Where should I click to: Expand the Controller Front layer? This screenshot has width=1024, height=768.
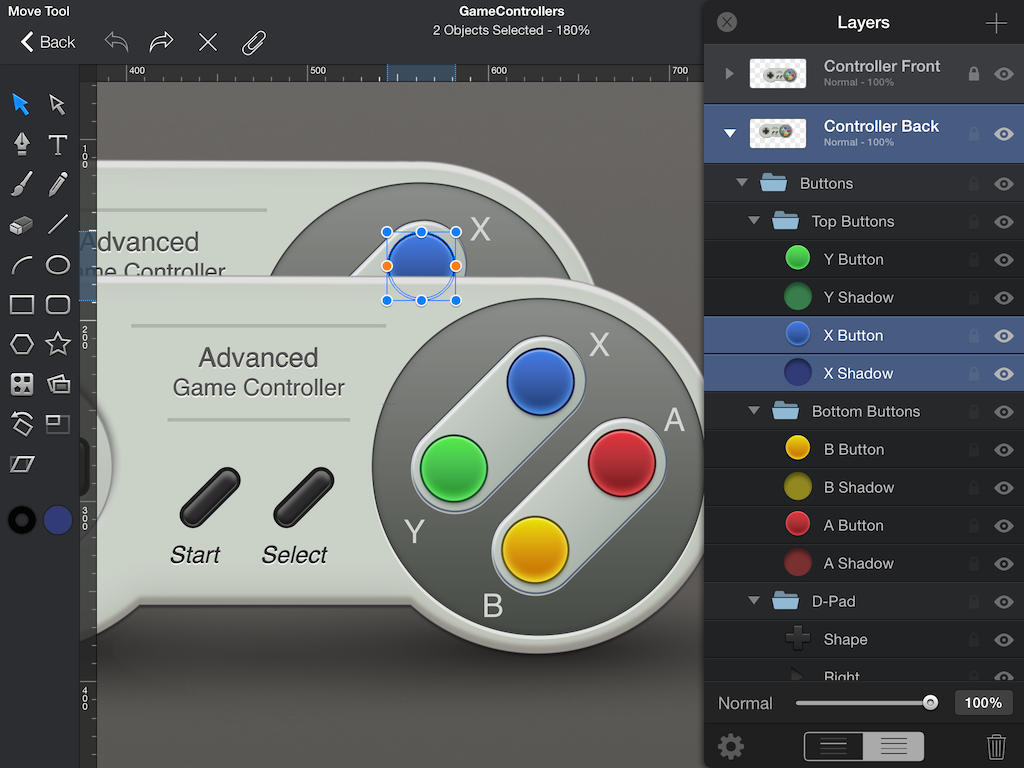tap(727, 73)
